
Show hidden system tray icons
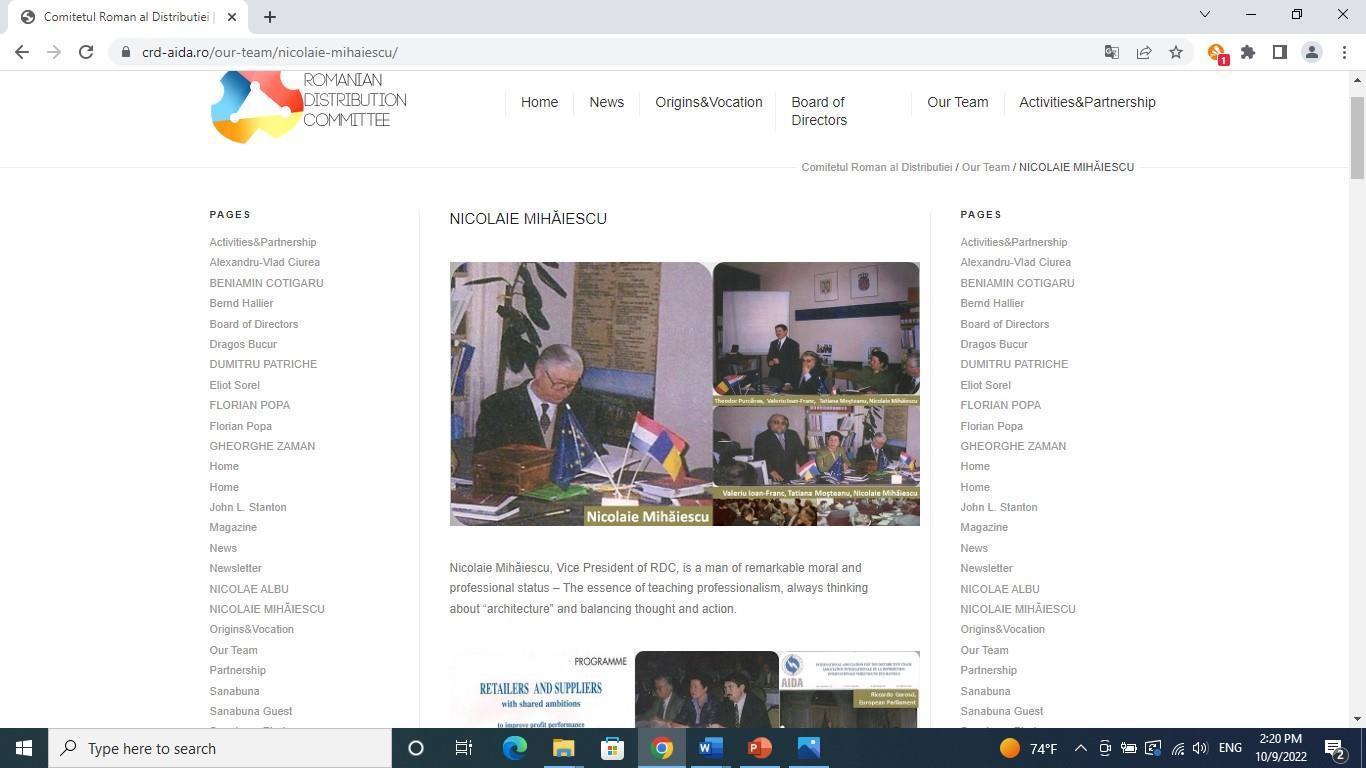pos(1080,748)
